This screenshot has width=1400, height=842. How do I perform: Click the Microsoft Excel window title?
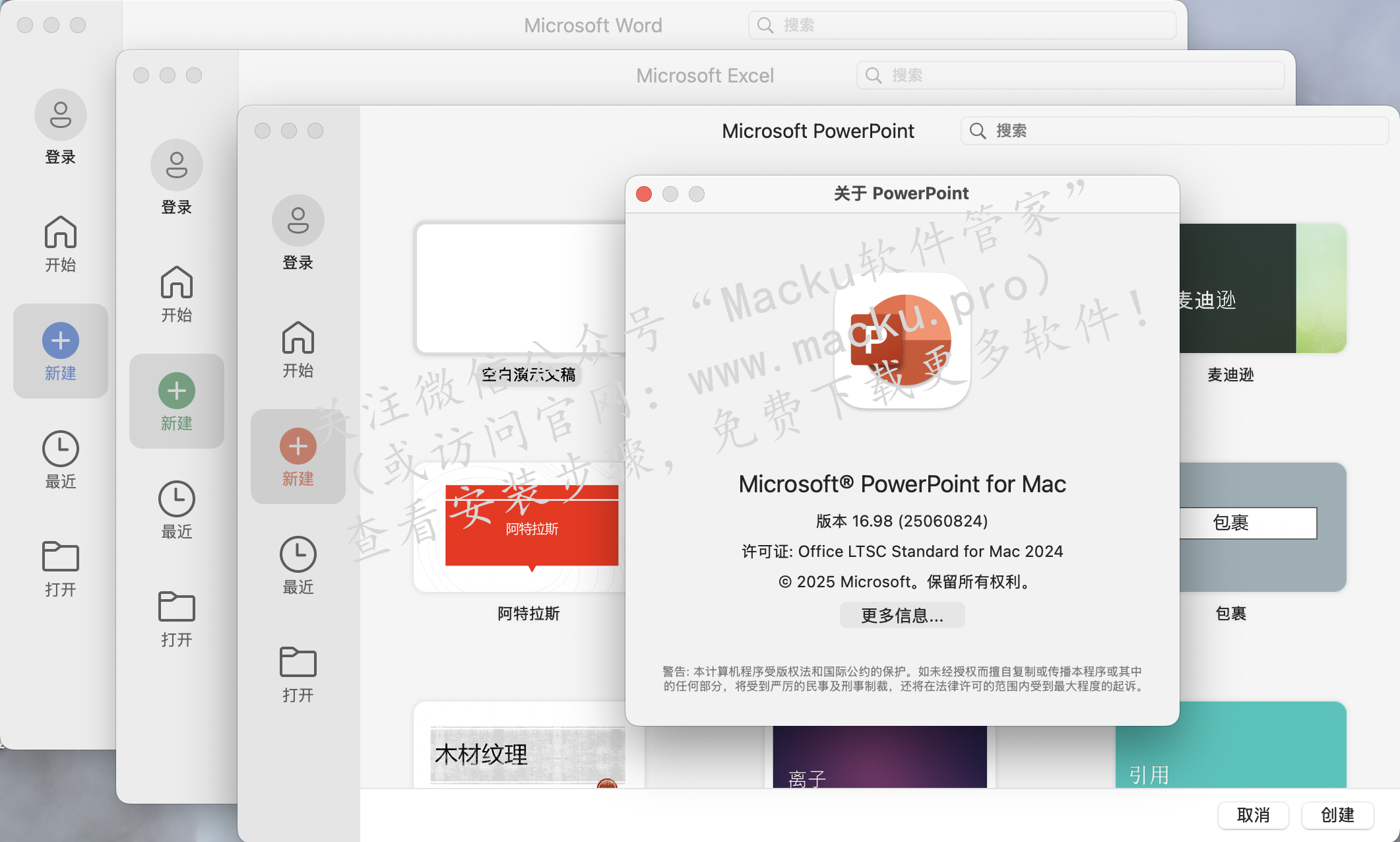[x=705, y=75]
